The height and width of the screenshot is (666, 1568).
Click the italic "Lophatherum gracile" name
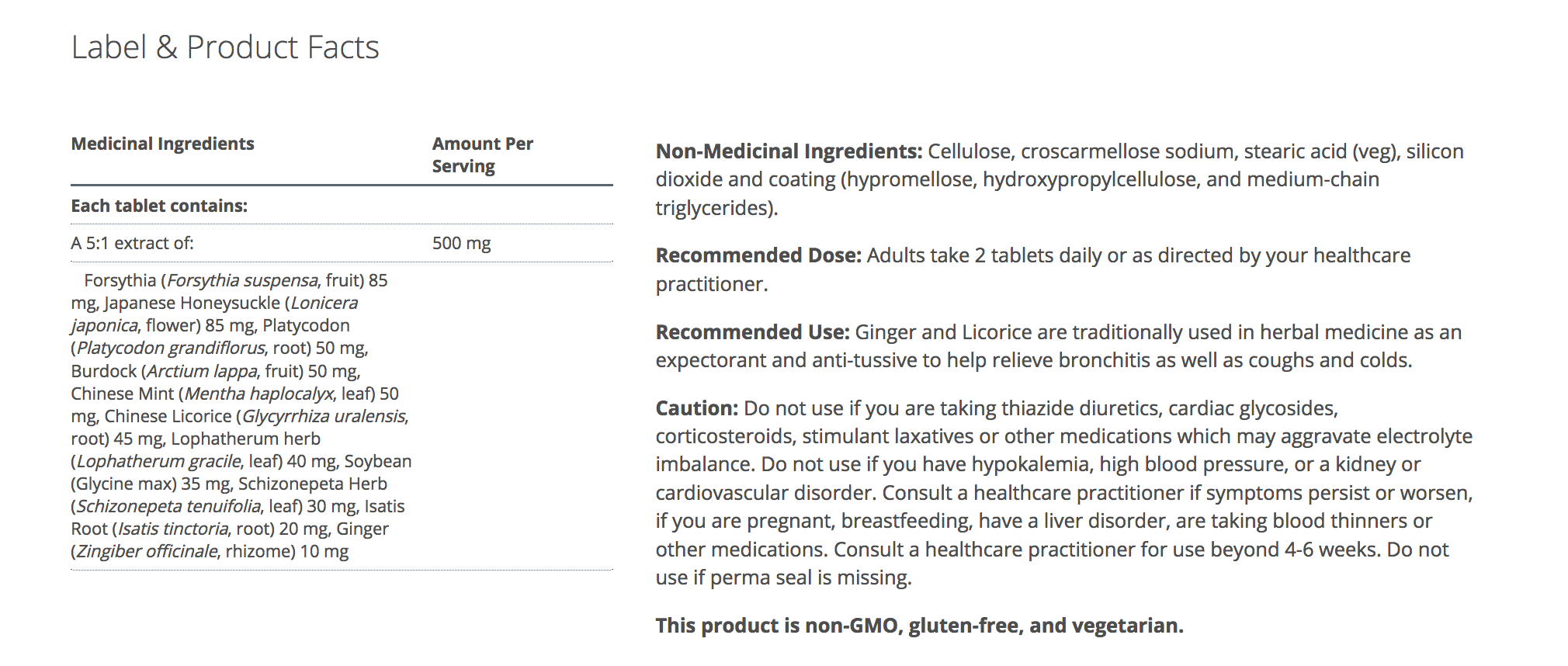coord(158,461)
